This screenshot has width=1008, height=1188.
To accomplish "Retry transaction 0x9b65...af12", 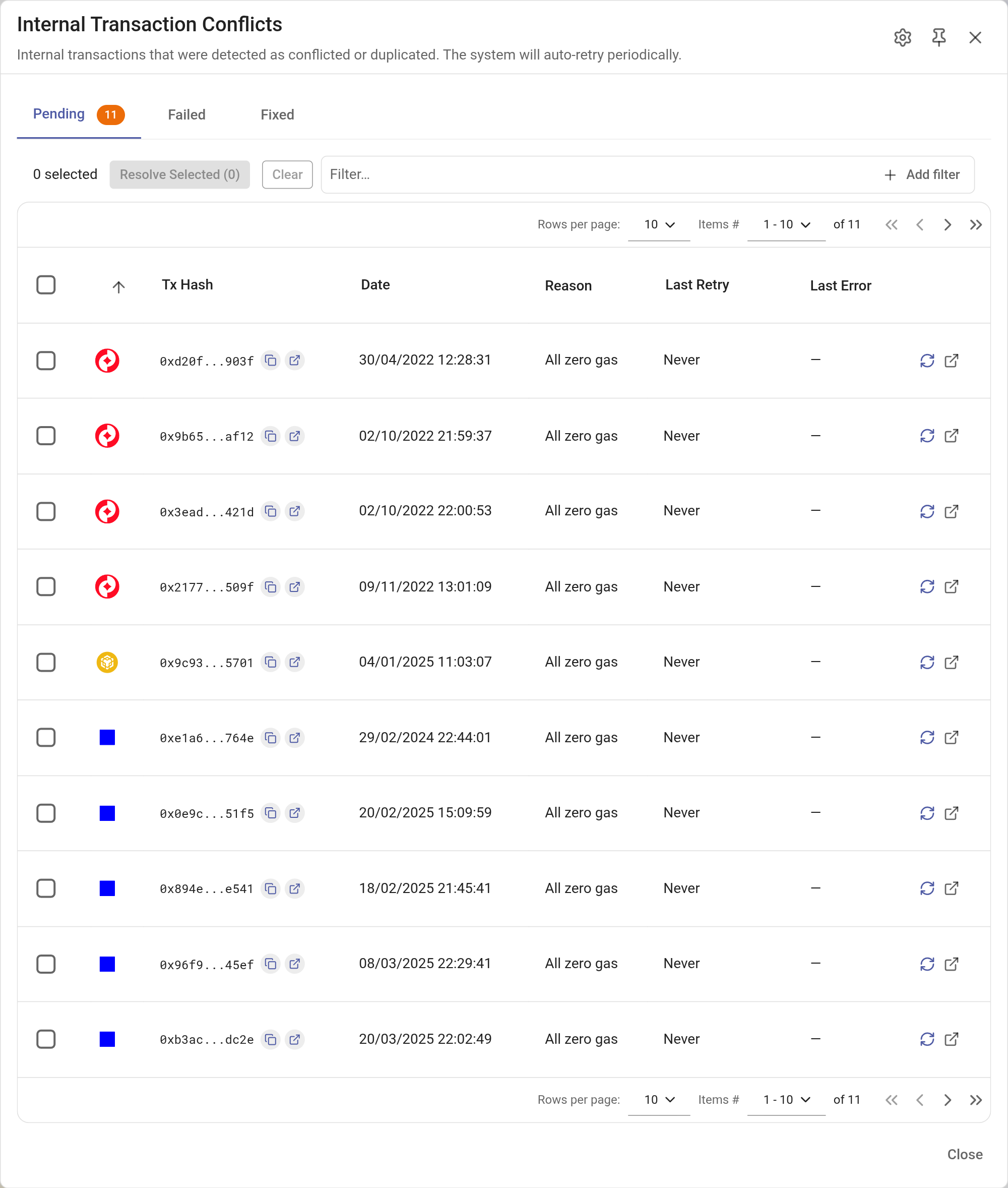I will 927,436.
